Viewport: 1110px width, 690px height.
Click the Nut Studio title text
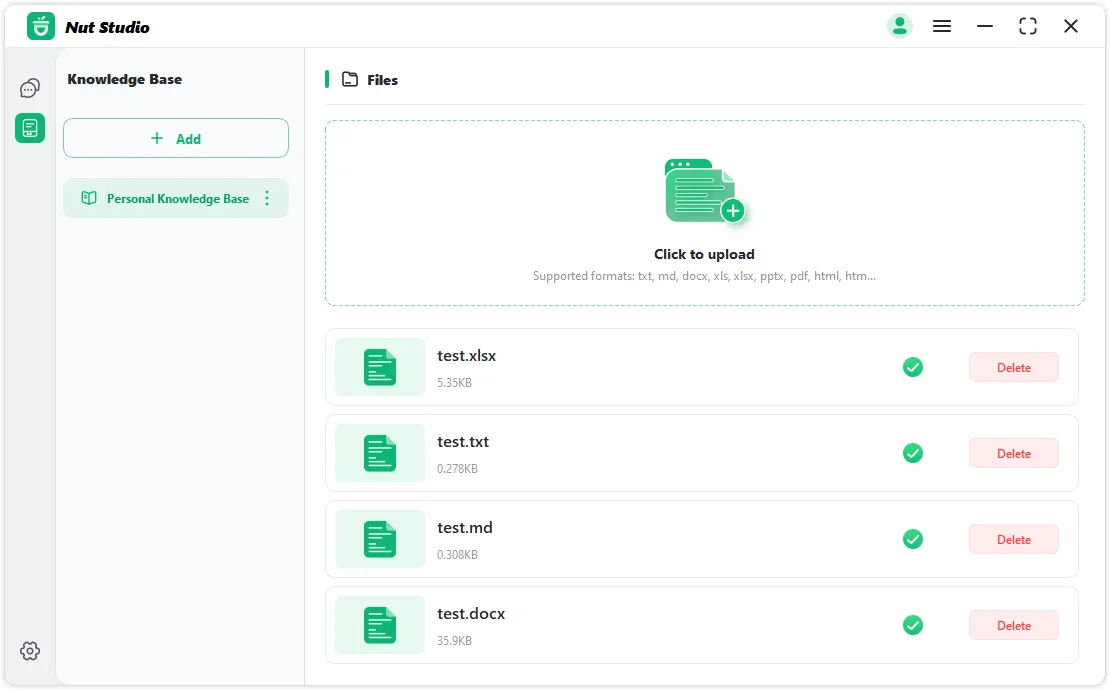pyautogui.click(x=107, y=28)
